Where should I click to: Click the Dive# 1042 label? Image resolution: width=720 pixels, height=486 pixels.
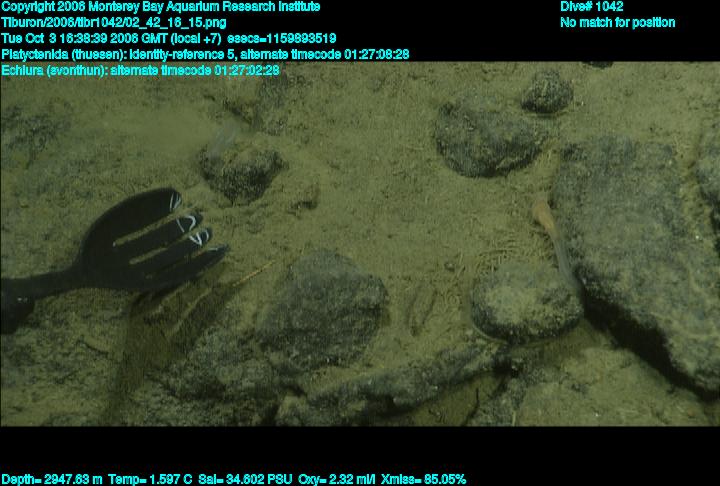pos(592,6)
